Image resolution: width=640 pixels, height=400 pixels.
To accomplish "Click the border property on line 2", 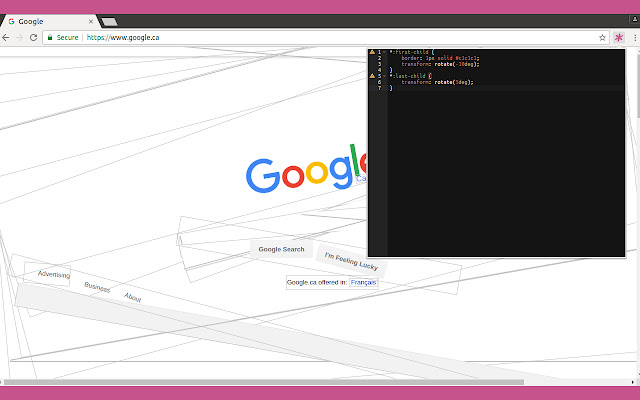I will (x=411, y=58).
